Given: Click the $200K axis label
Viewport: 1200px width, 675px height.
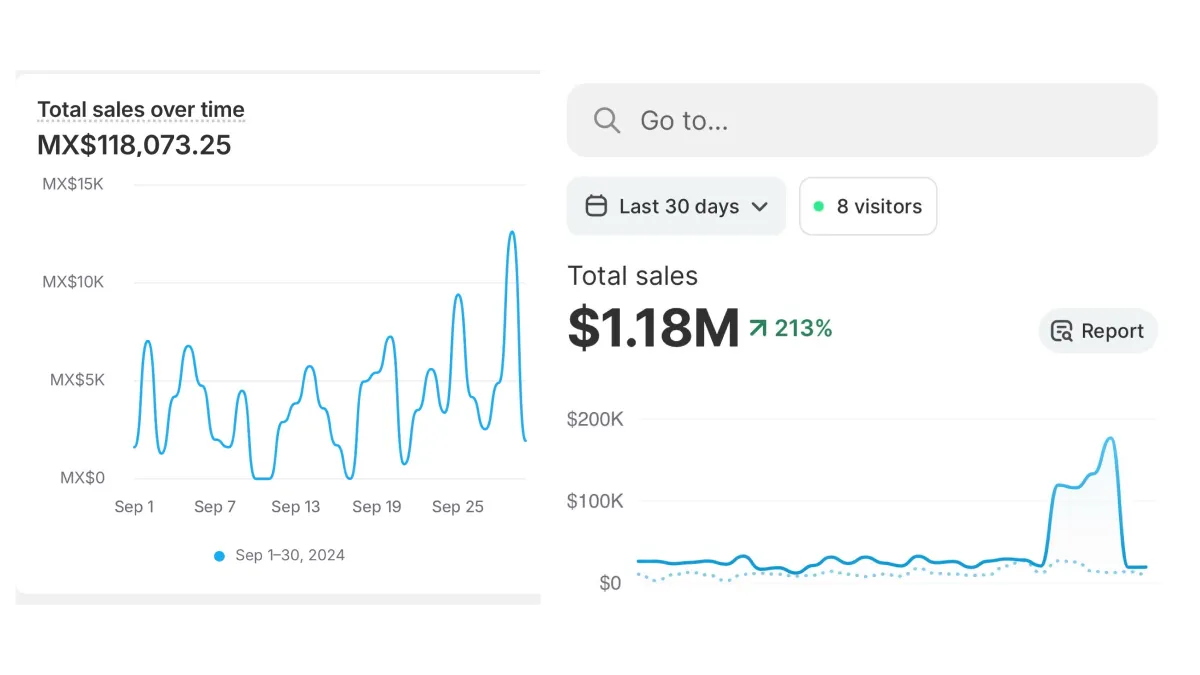Looking at the screenshot, I should [595, 419].
